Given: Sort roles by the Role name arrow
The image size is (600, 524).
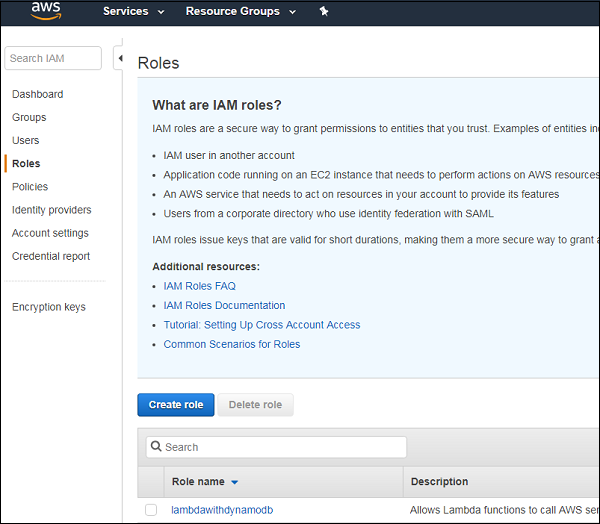Looking at the screenshot, I should coord(235,482).
